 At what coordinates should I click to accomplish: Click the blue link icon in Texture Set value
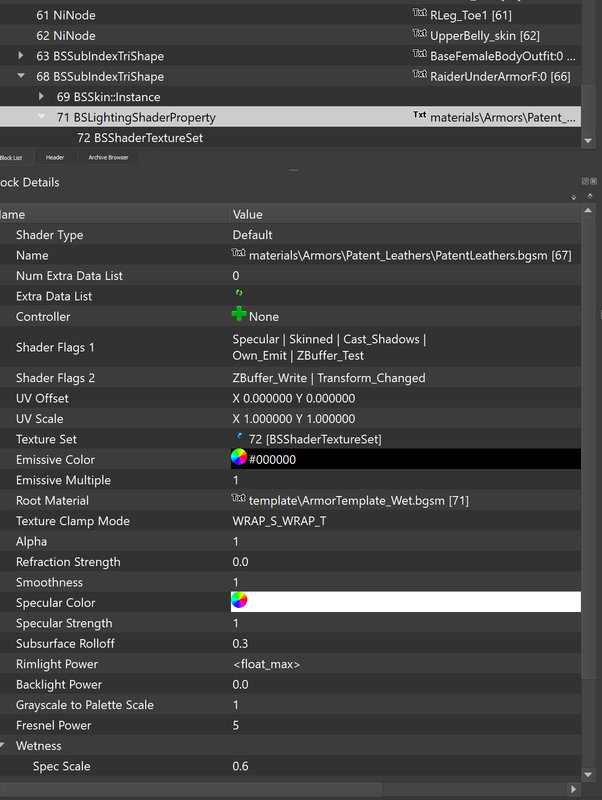click(239, 436)
